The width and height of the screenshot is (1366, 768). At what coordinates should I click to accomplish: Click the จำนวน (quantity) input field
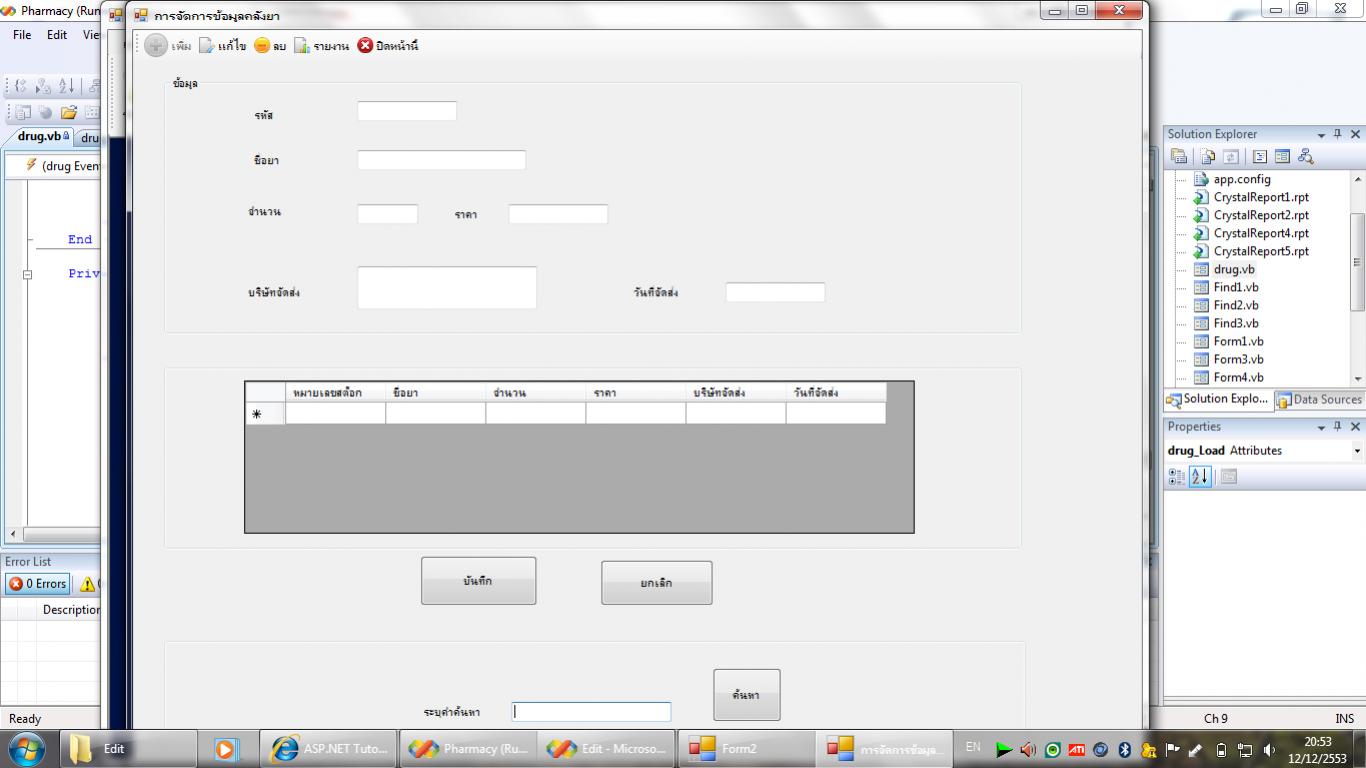[388, 214]
